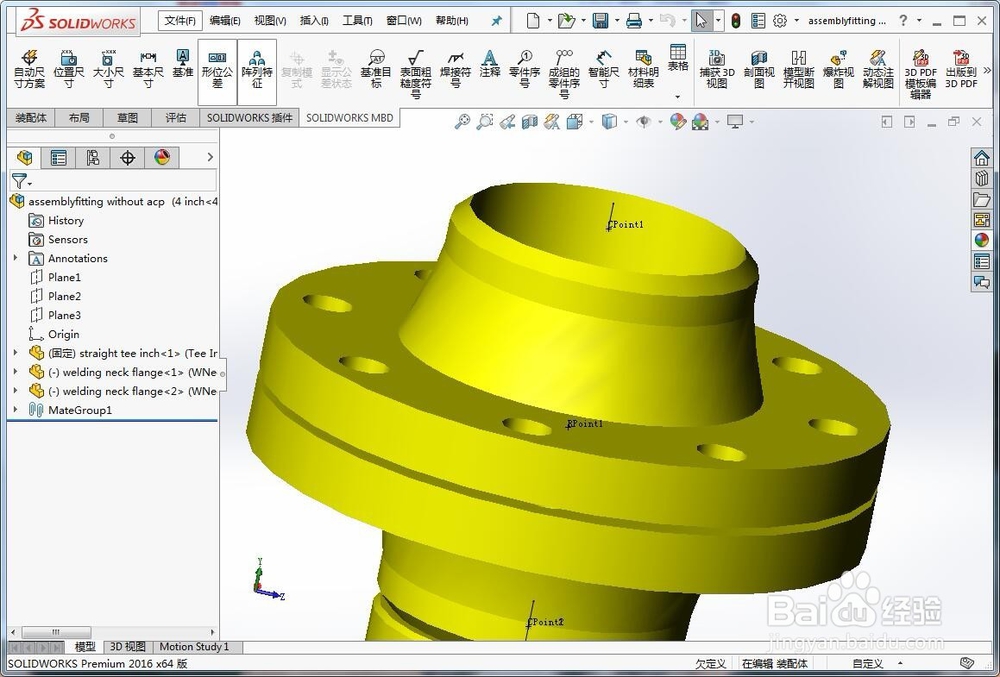Open the 帮助(H) menu
The height and width of the screenshot is (677, 1000).
pos(452,20)
